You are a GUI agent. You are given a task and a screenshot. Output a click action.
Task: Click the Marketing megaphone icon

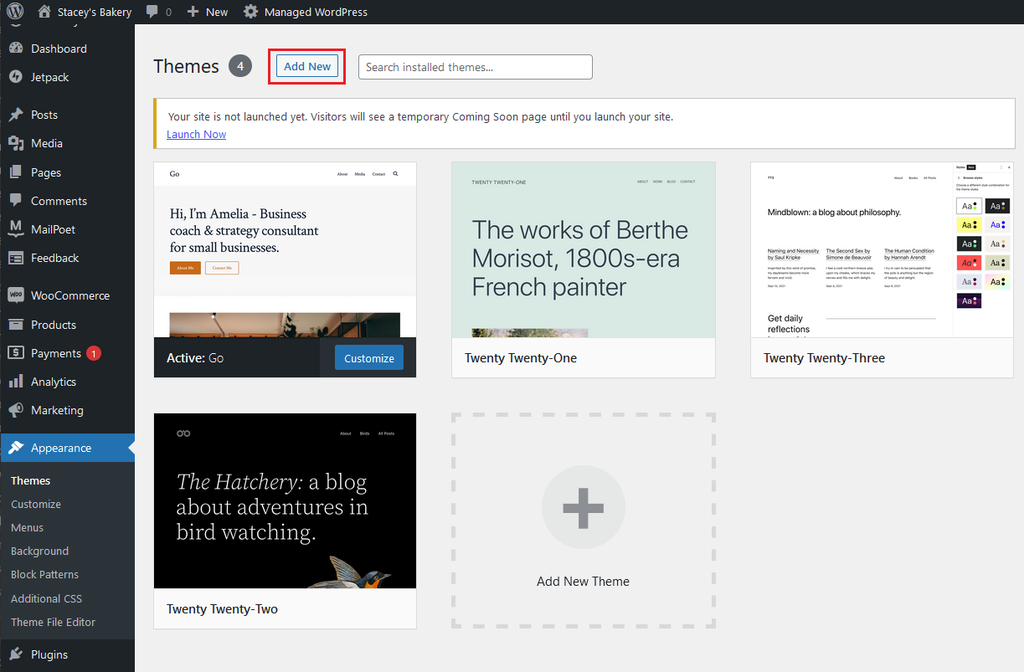point(16,410)
